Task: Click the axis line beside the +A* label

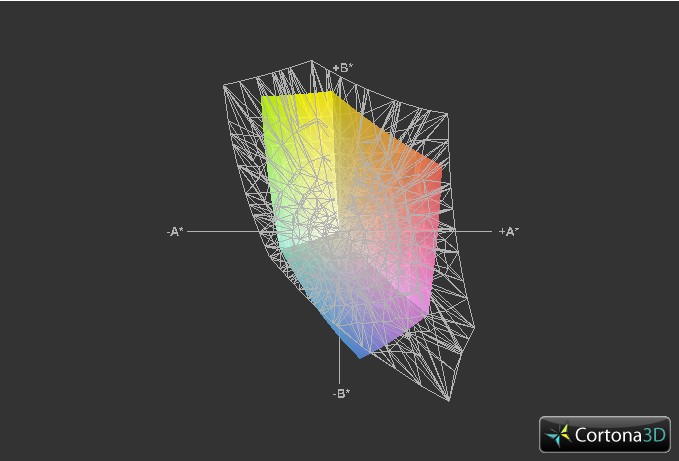Action: tap(472, 232)
